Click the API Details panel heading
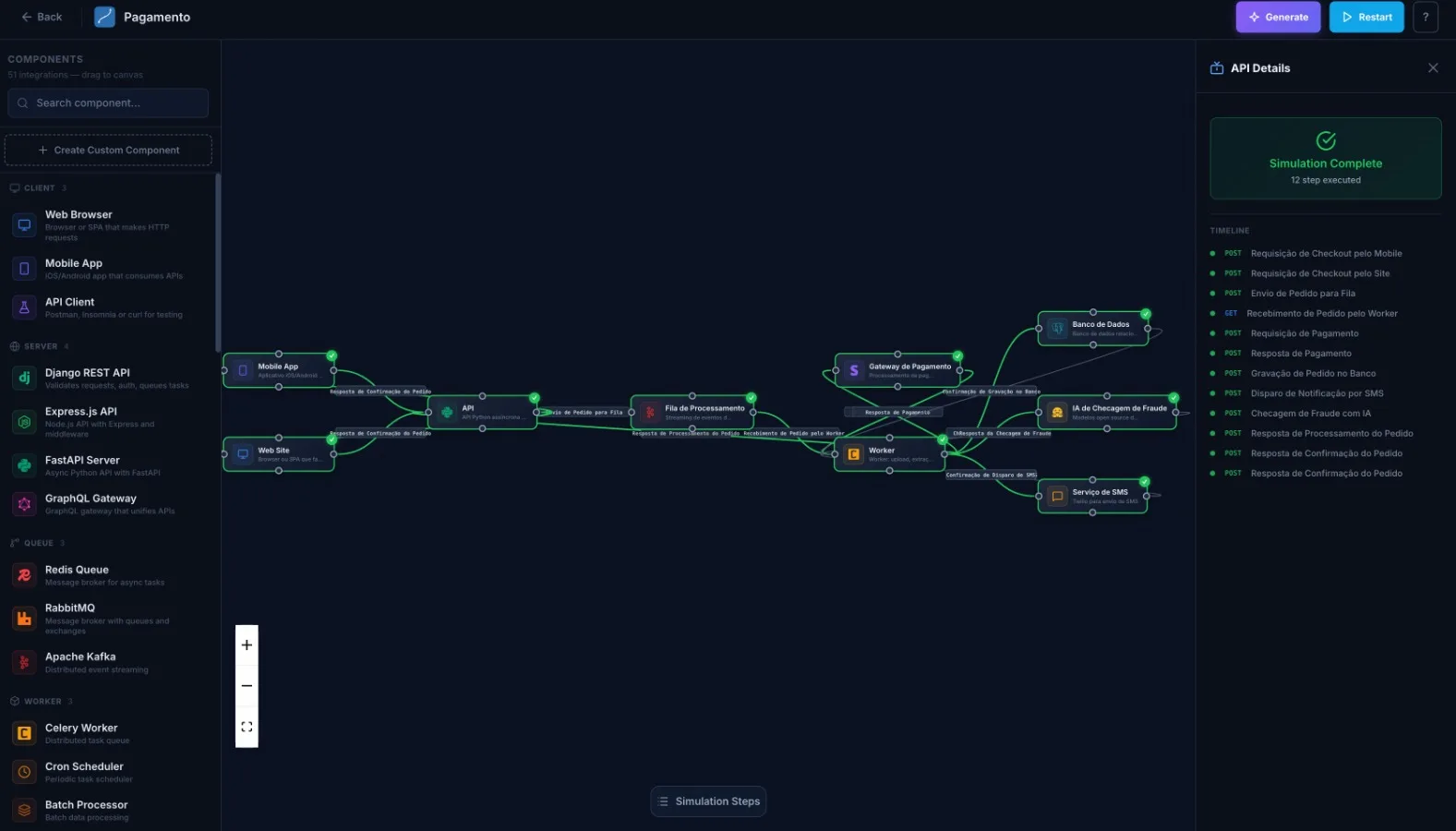The height and width of the screenshot is (831, 1456). (1260, 68)
